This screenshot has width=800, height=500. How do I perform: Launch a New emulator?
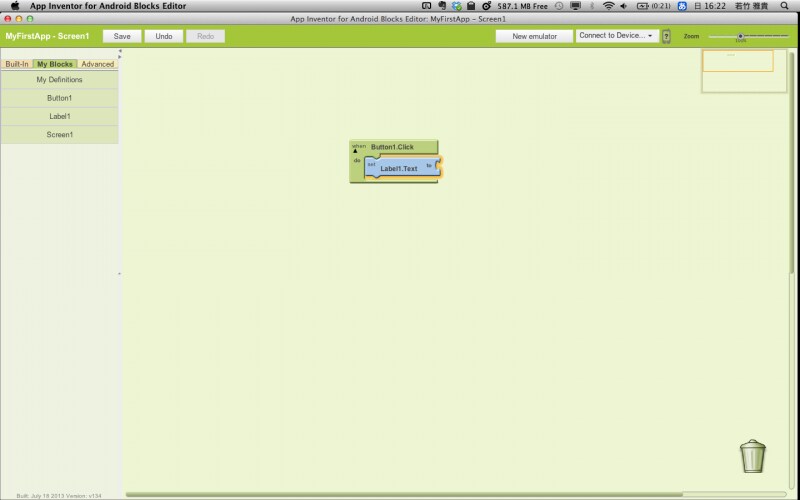pyautogui.click(x=534, y=36)
